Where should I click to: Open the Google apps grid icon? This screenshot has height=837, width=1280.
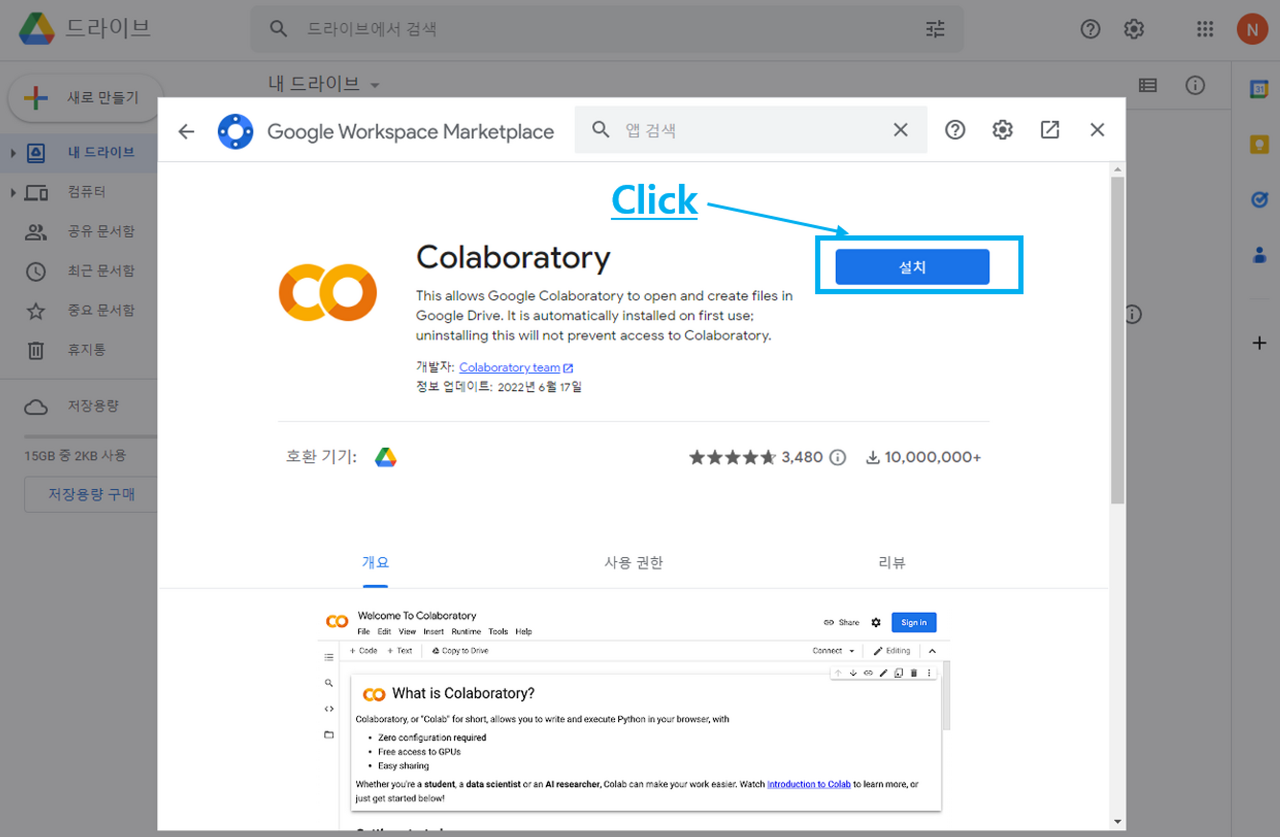pos(1205,29)
